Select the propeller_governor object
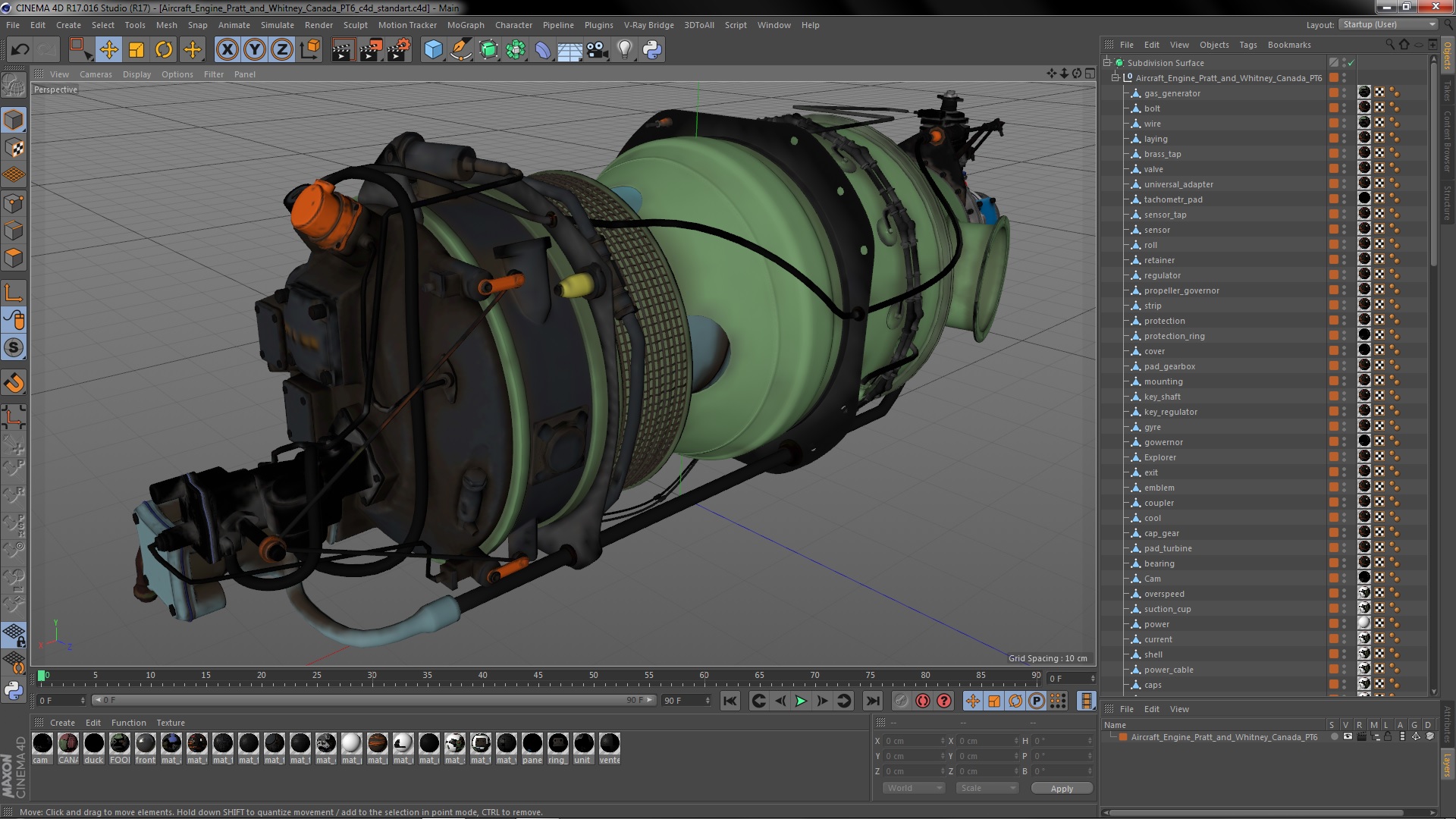The height and width of the screenshot is (819, 1456). click(1181, 290)
